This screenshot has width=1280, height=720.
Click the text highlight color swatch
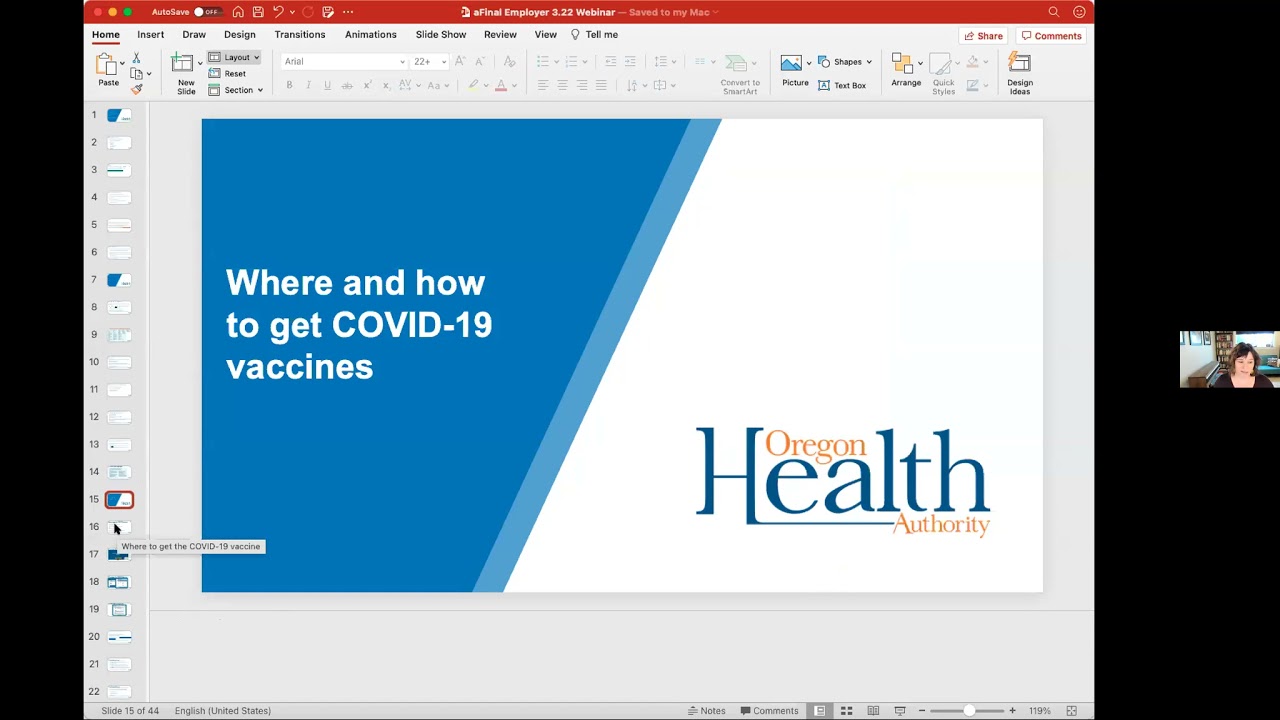click(x=473, y=85)
